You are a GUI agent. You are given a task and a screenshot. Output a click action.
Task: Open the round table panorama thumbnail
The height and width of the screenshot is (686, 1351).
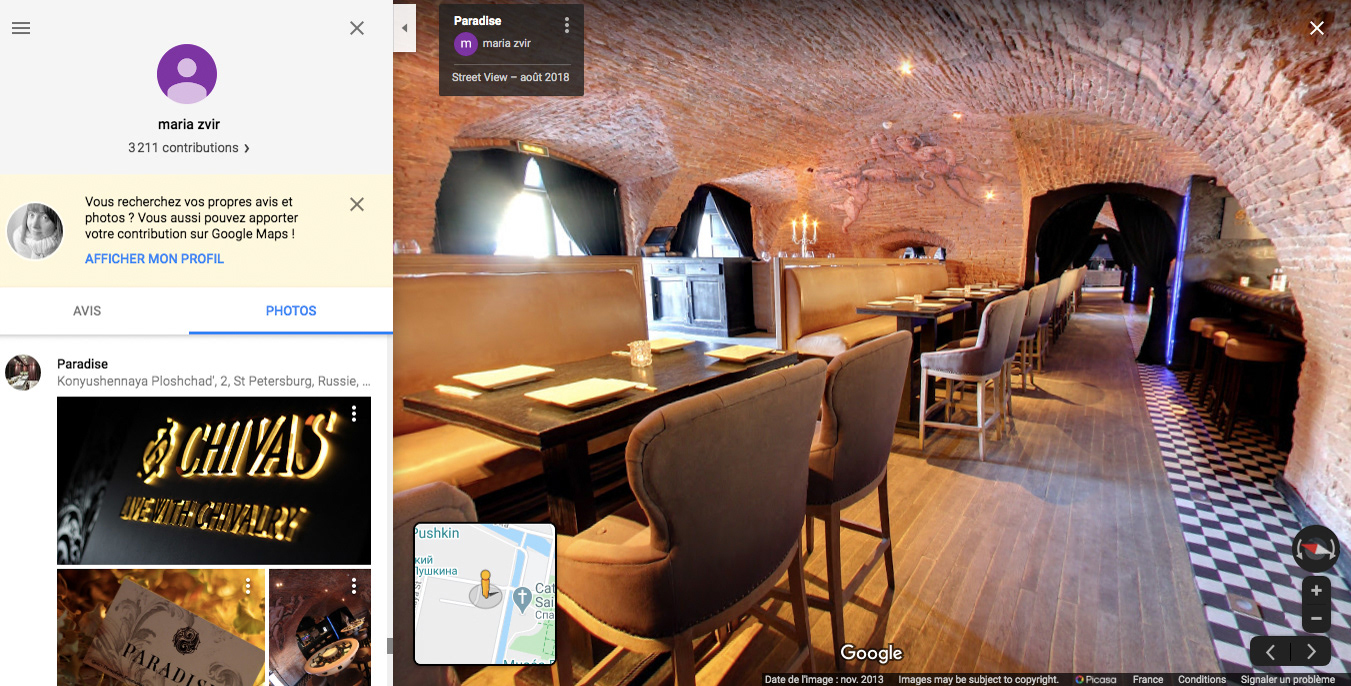pos(320,627)
